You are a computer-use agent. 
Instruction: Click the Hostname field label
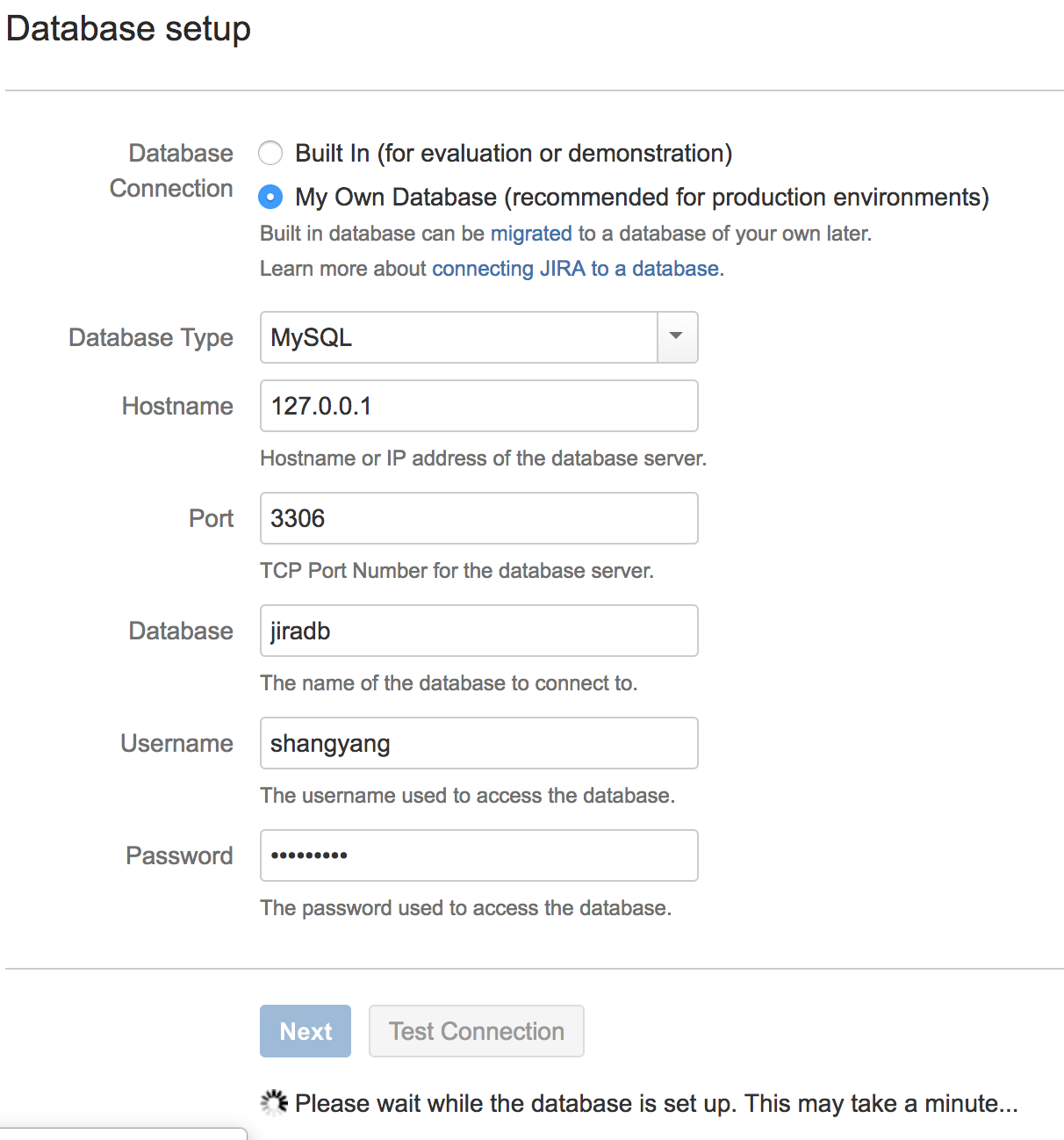[177, 407]
